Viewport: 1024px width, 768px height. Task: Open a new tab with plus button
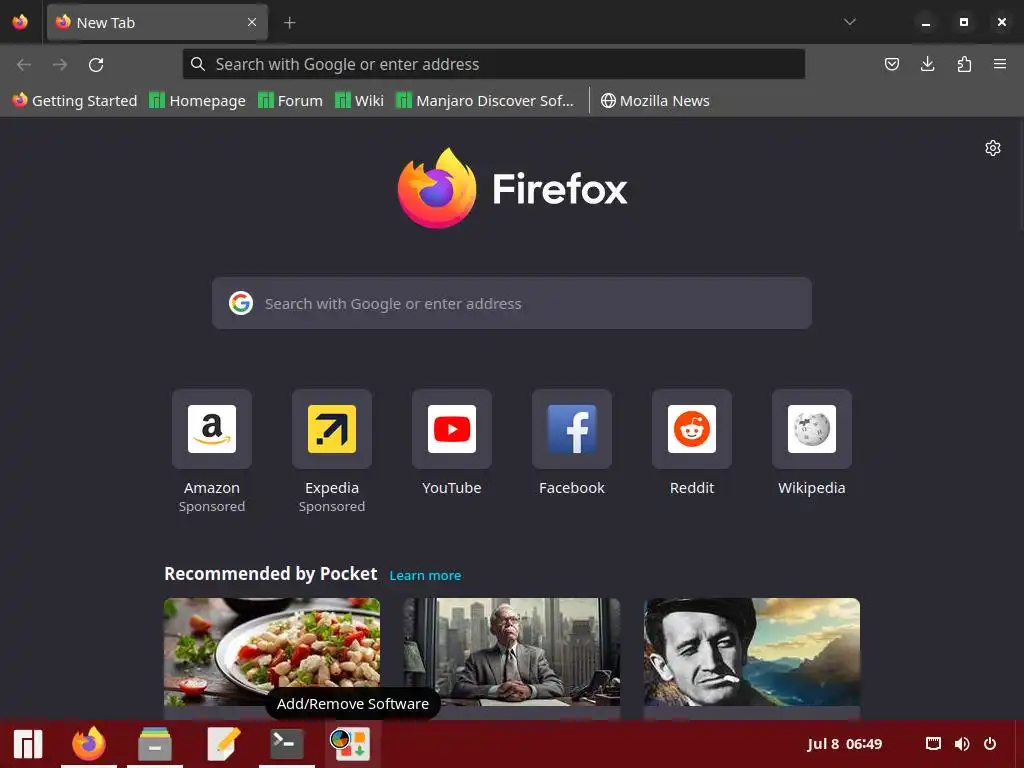tap(289, 23)
